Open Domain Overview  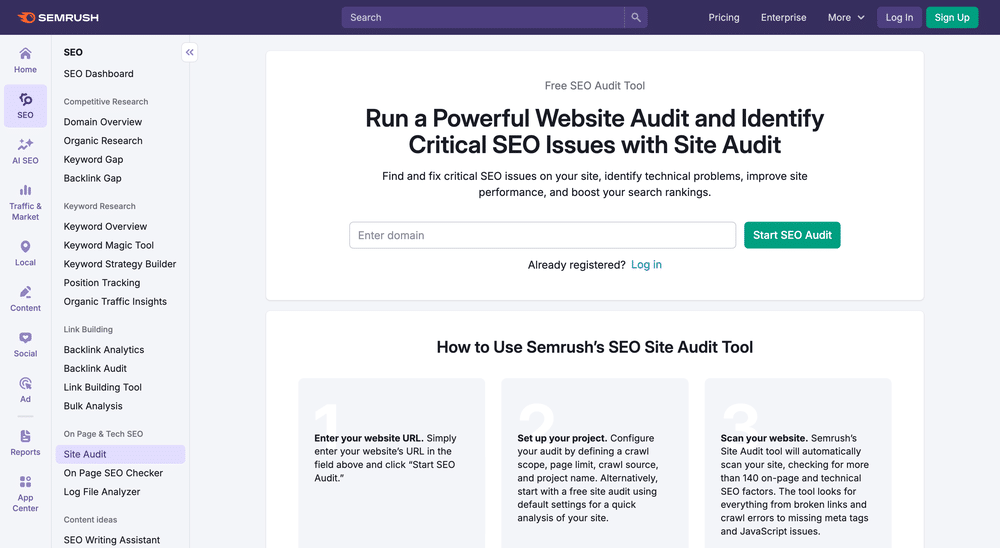tap(103, 122)
